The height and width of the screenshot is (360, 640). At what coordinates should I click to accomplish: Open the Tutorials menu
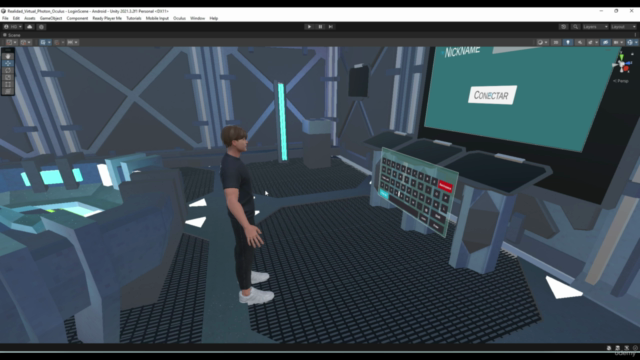tap(133, 18)
